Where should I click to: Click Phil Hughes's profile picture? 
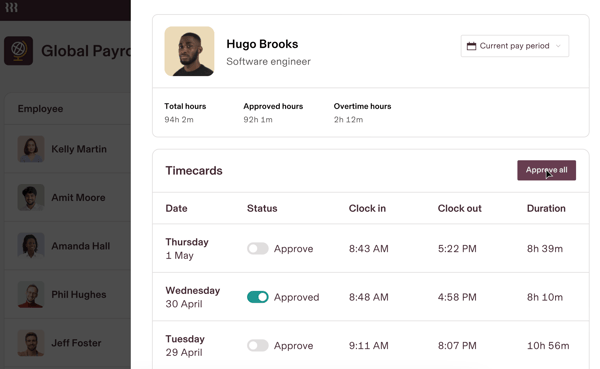click(x=31, y=294)
